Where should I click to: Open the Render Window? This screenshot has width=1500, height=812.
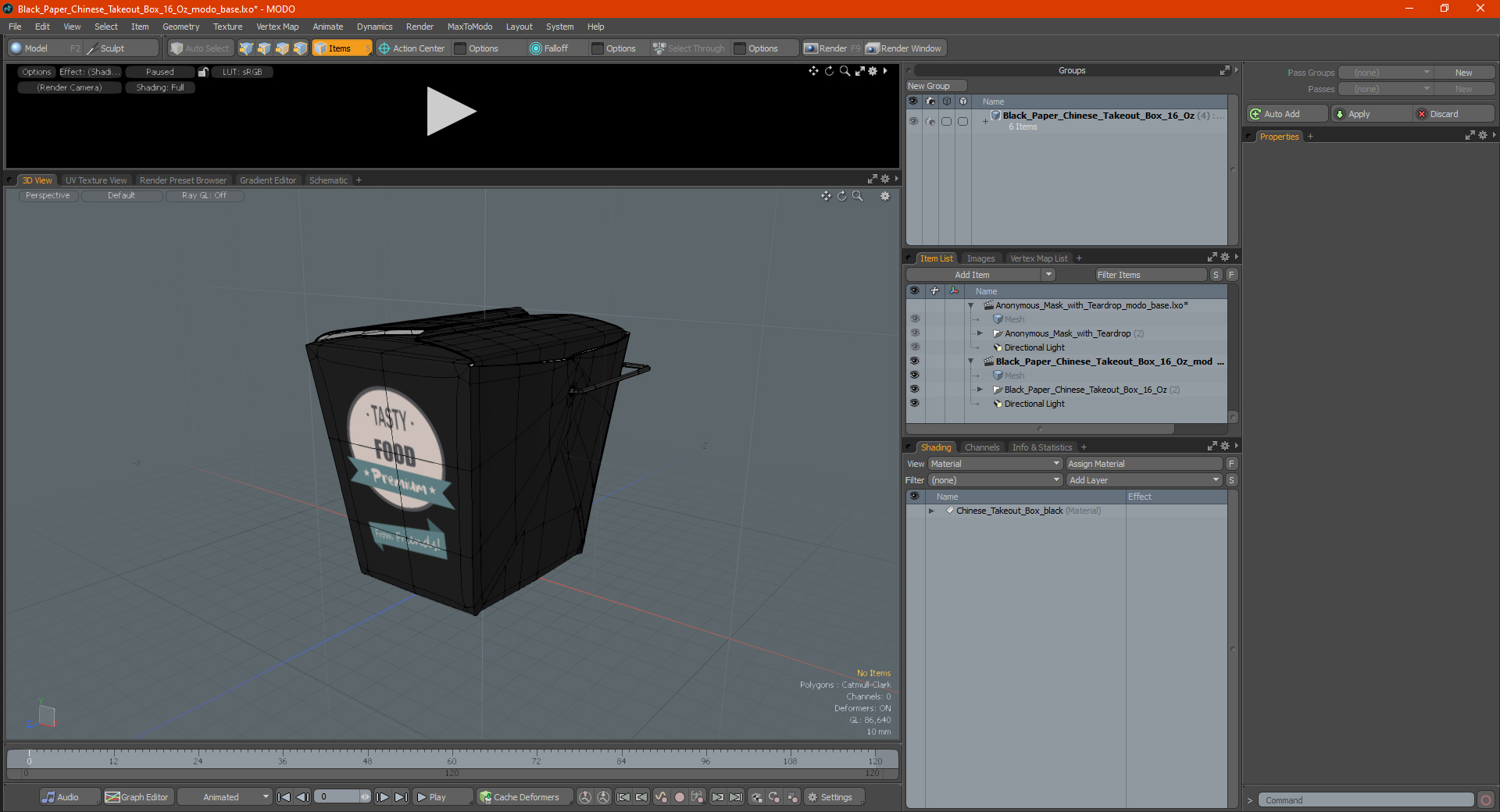click(905, 48)
